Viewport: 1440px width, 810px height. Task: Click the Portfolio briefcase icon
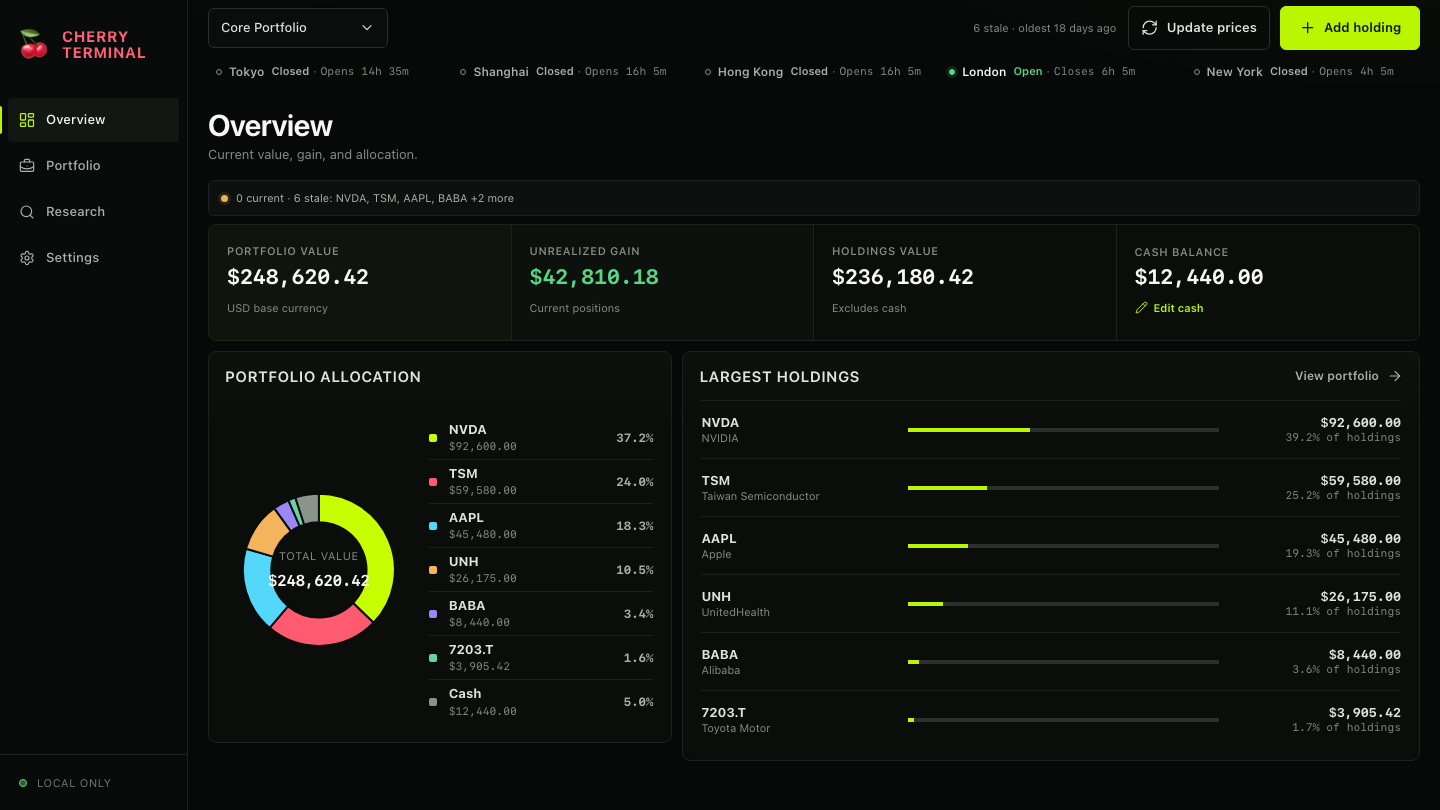point(27,166)
